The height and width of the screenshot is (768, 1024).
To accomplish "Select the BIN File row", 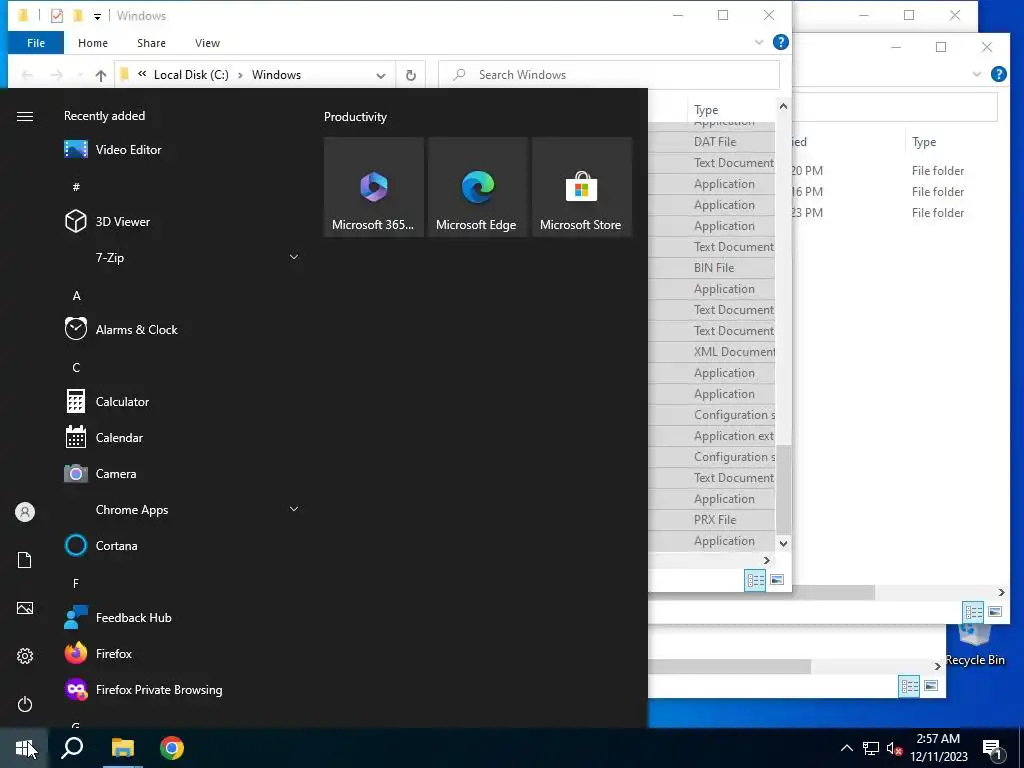I will coord(712,268).
